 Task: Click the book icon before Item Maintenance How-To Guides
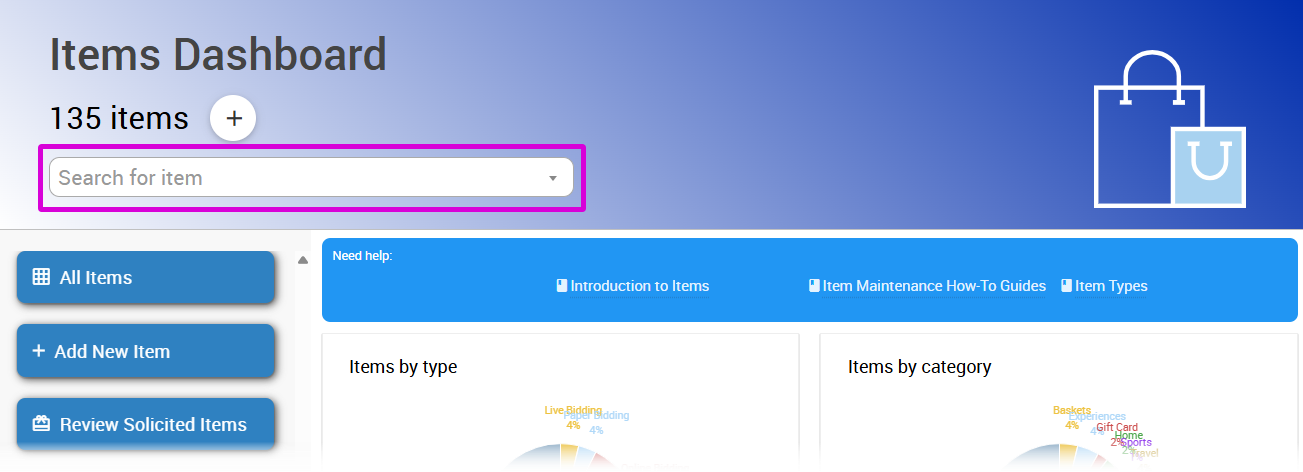coord(814,286)
